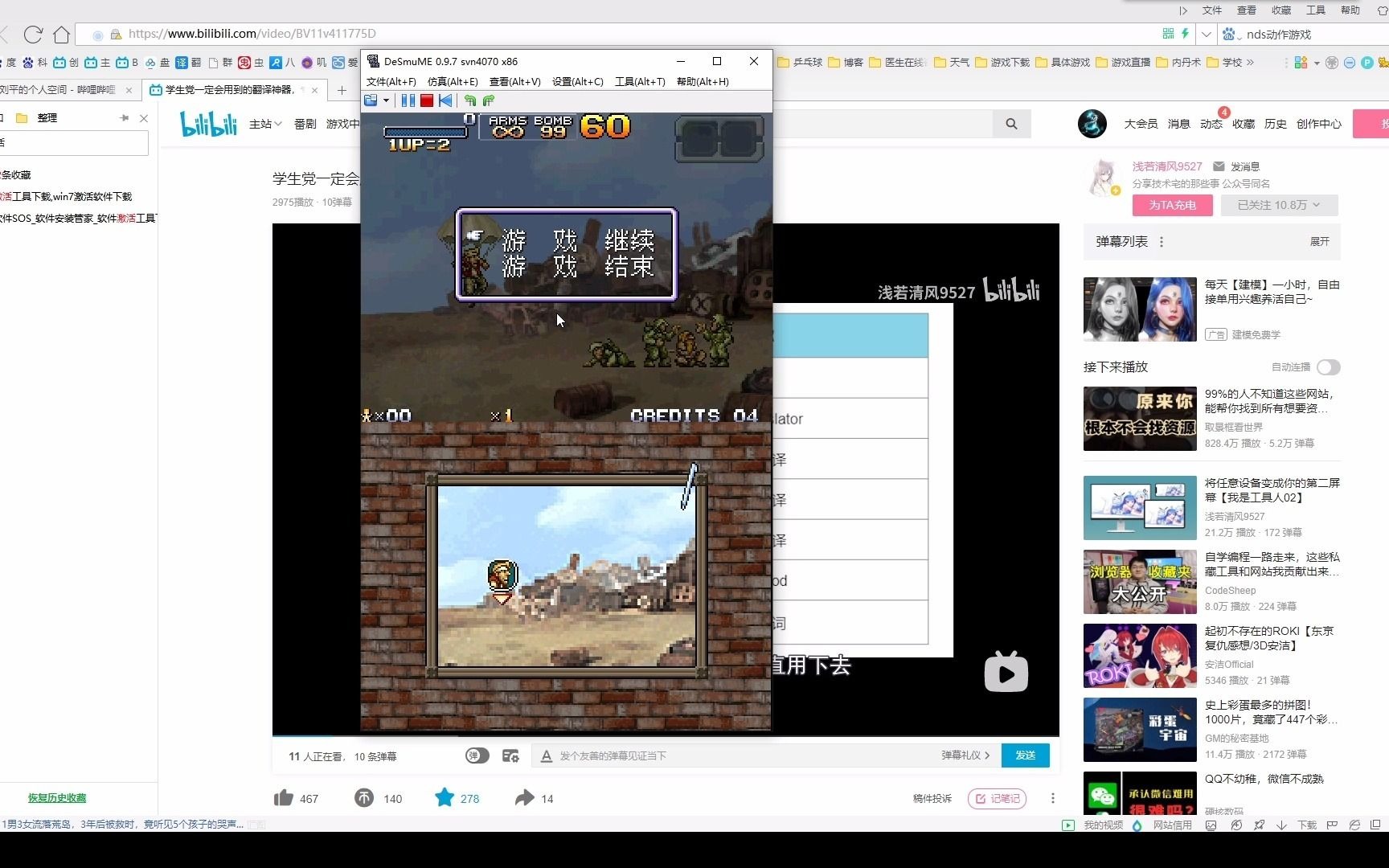This screenshot has width=1389, height=868.
Task: Toggle the danmaku display switch
Action: coord(477,755)
